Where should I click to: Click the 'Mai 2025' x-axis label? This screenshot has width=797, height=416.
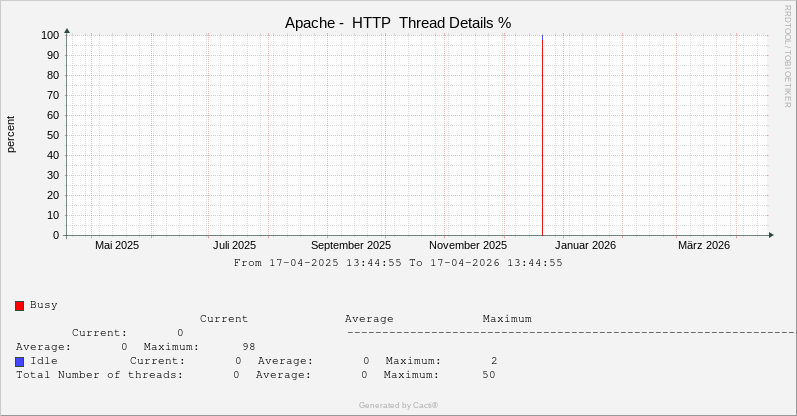click(x=117, y=245)
